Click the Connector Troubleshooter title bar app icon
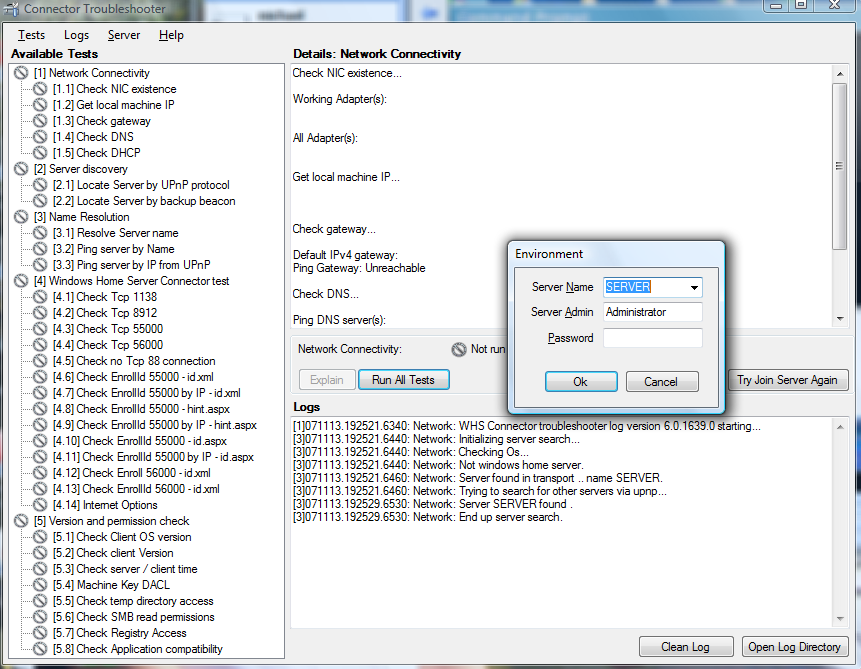The height and width of the screenshot is (669, 861). [x=12, y=9]
